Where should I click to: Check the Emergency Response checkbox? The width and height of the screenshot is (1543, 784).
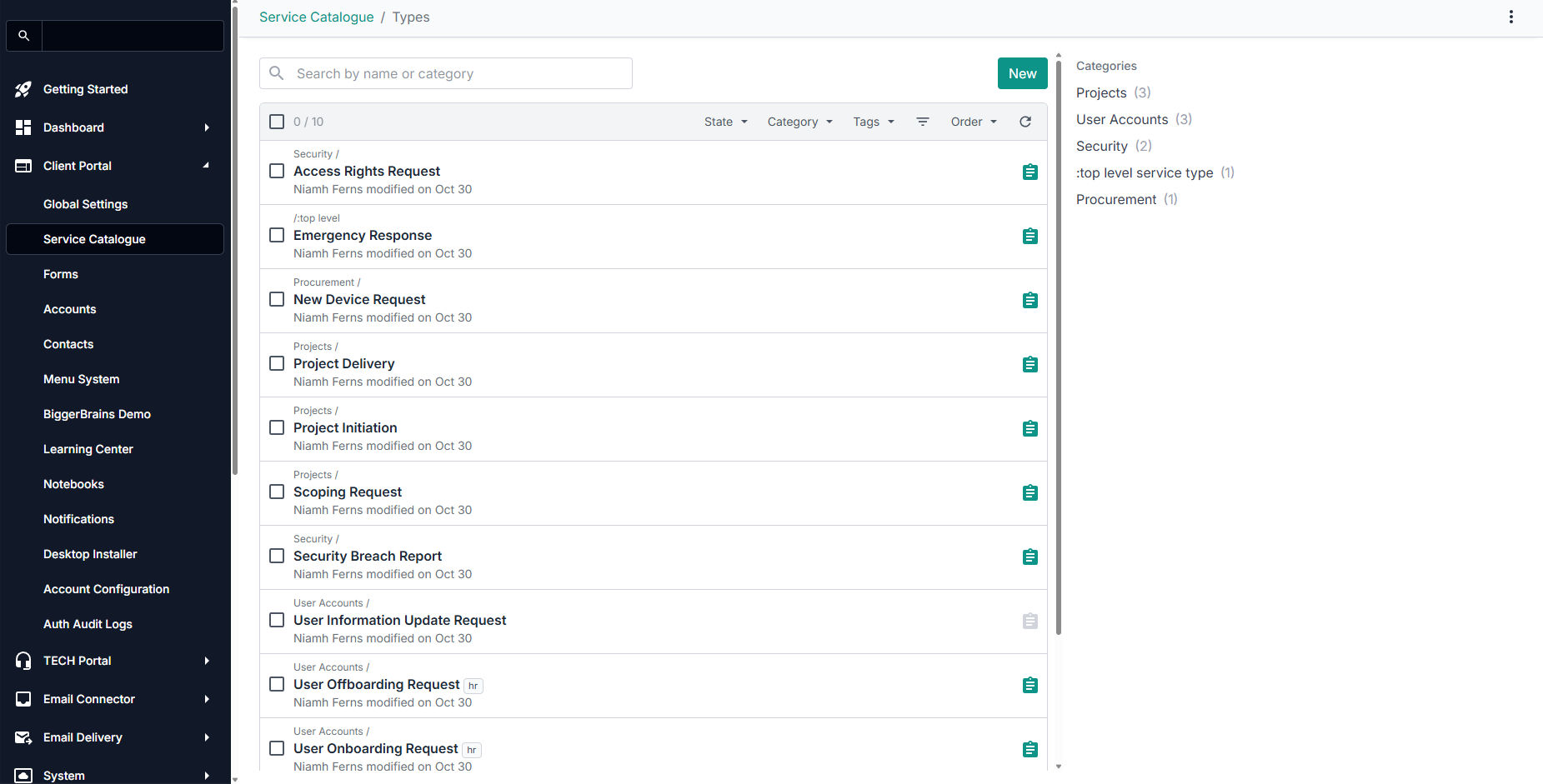pyautogui.click(x=277, y=235)
